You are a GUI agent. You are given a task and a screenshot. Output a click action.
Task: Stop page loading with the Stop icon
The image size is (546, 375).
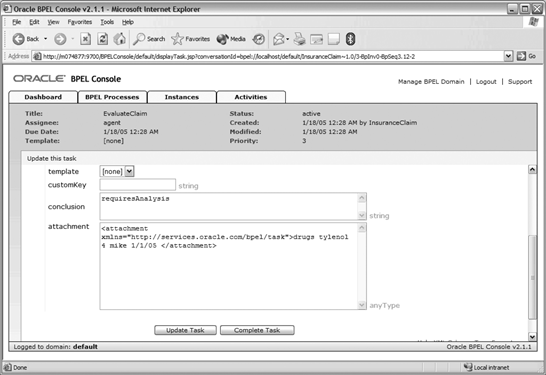pos(85,39)
